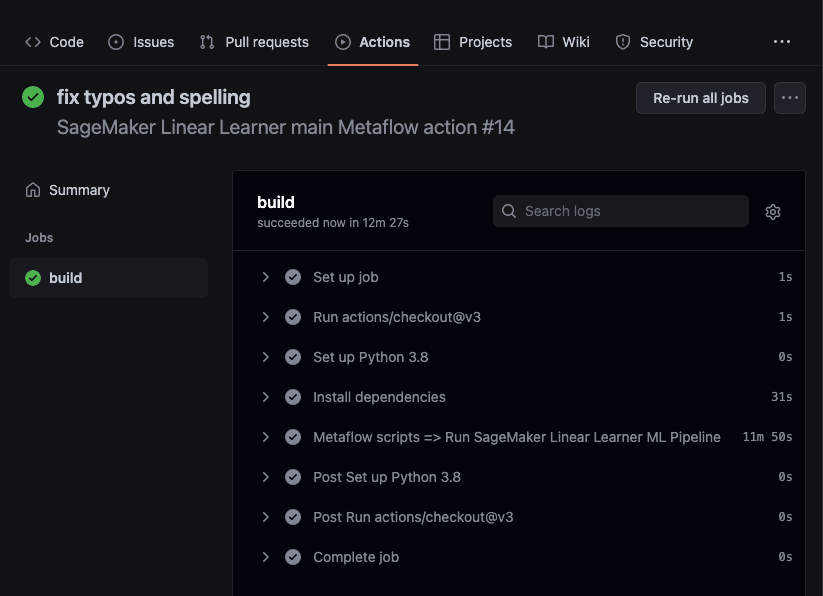Screen dimensions: 823x596
Task: Open the Wiki tab
Action: tap(564, 42)
